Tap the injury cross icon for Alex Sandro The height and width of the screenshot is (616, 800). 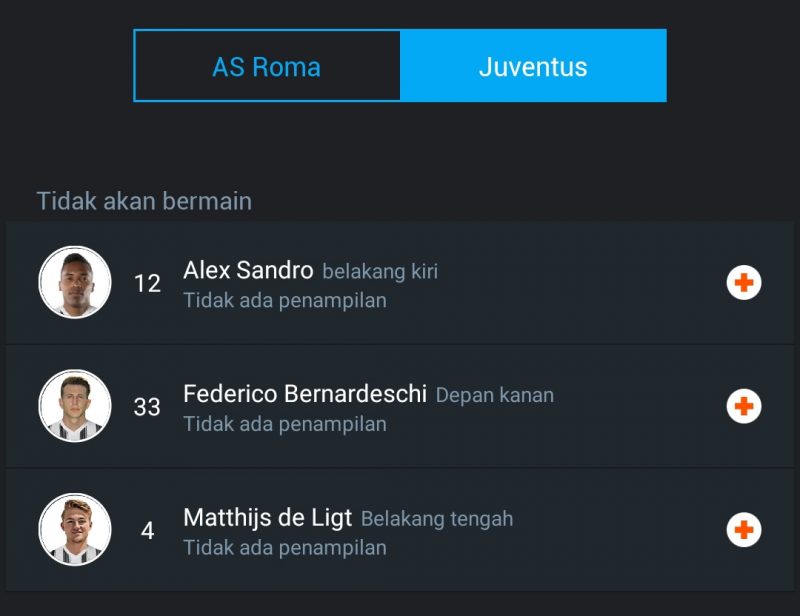click(x=743, y=283)
